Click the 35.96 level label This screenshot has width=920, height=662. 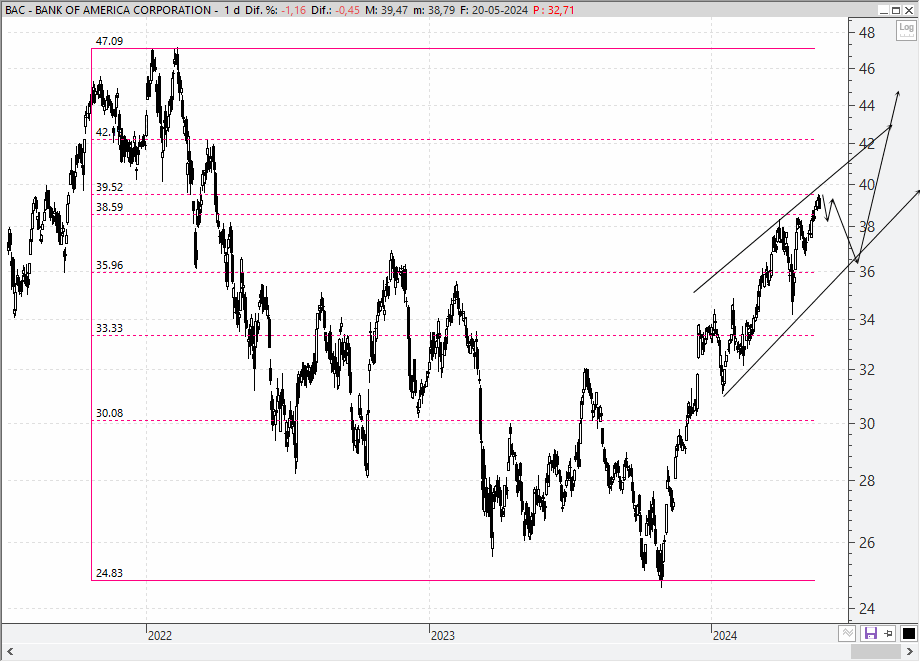[109, 265]
